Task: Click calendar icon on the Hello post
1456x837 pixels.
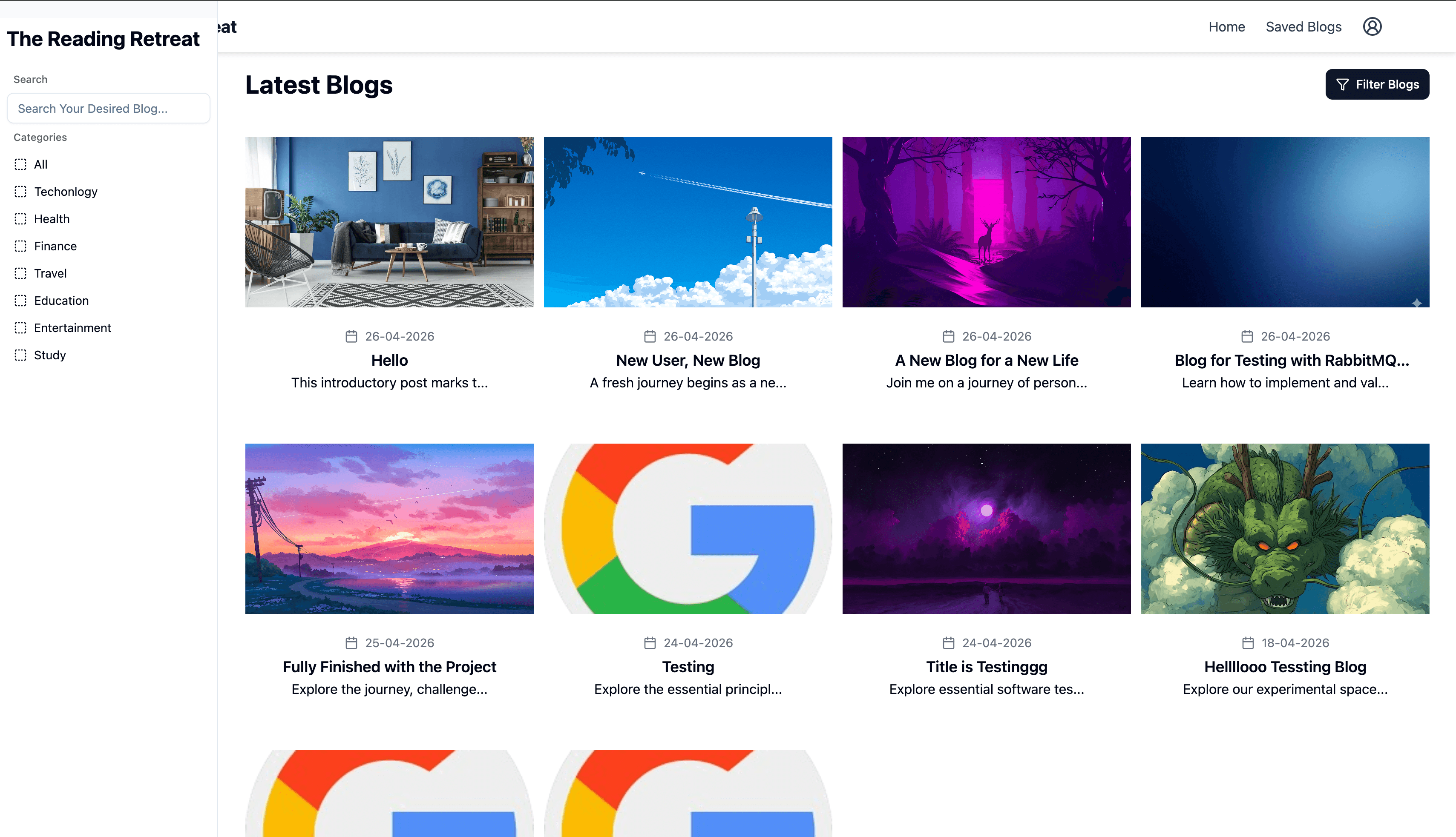Action: [x=351, y=336]
